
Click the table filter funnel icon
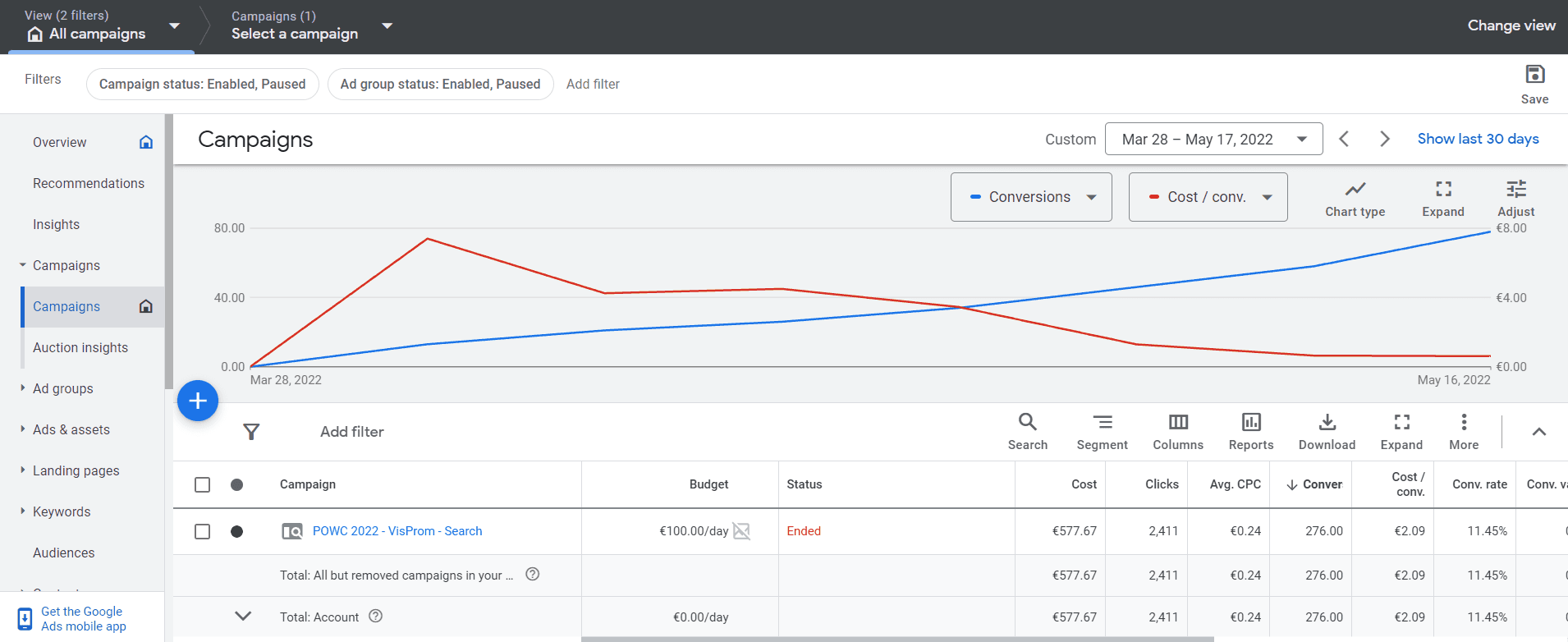click(x=251, y=432)
